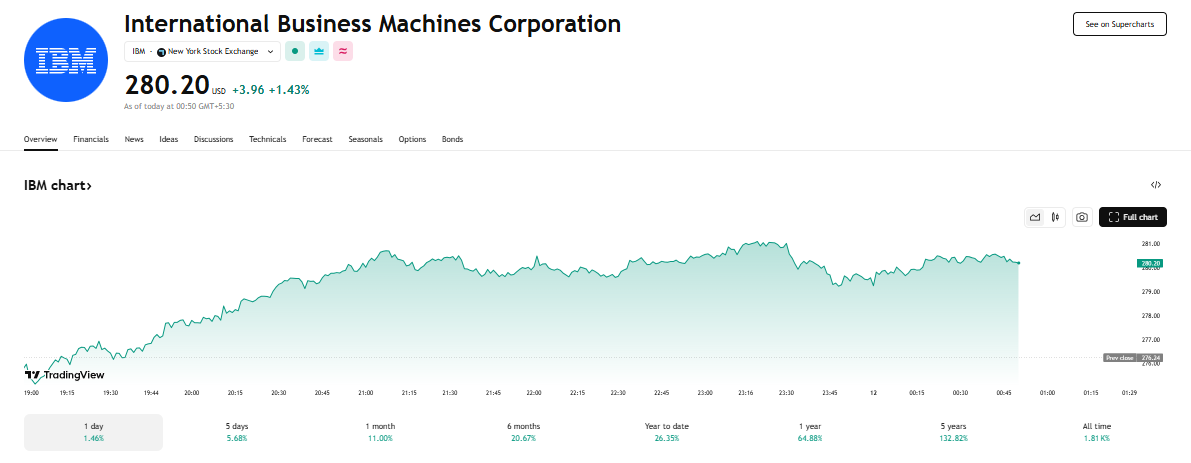1191x463 pixels.
Task: Switch to candlestick chart style icon
Action: (x=1056, y=217)
